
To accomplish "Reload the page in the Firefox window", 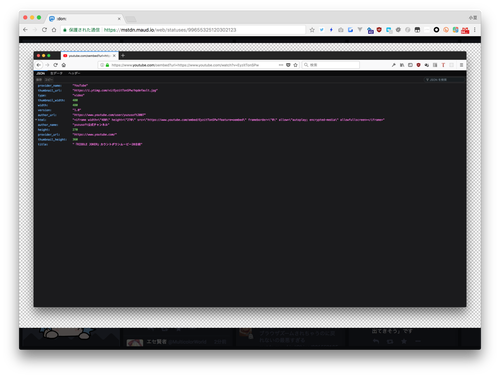I will (x=55, y=65).
